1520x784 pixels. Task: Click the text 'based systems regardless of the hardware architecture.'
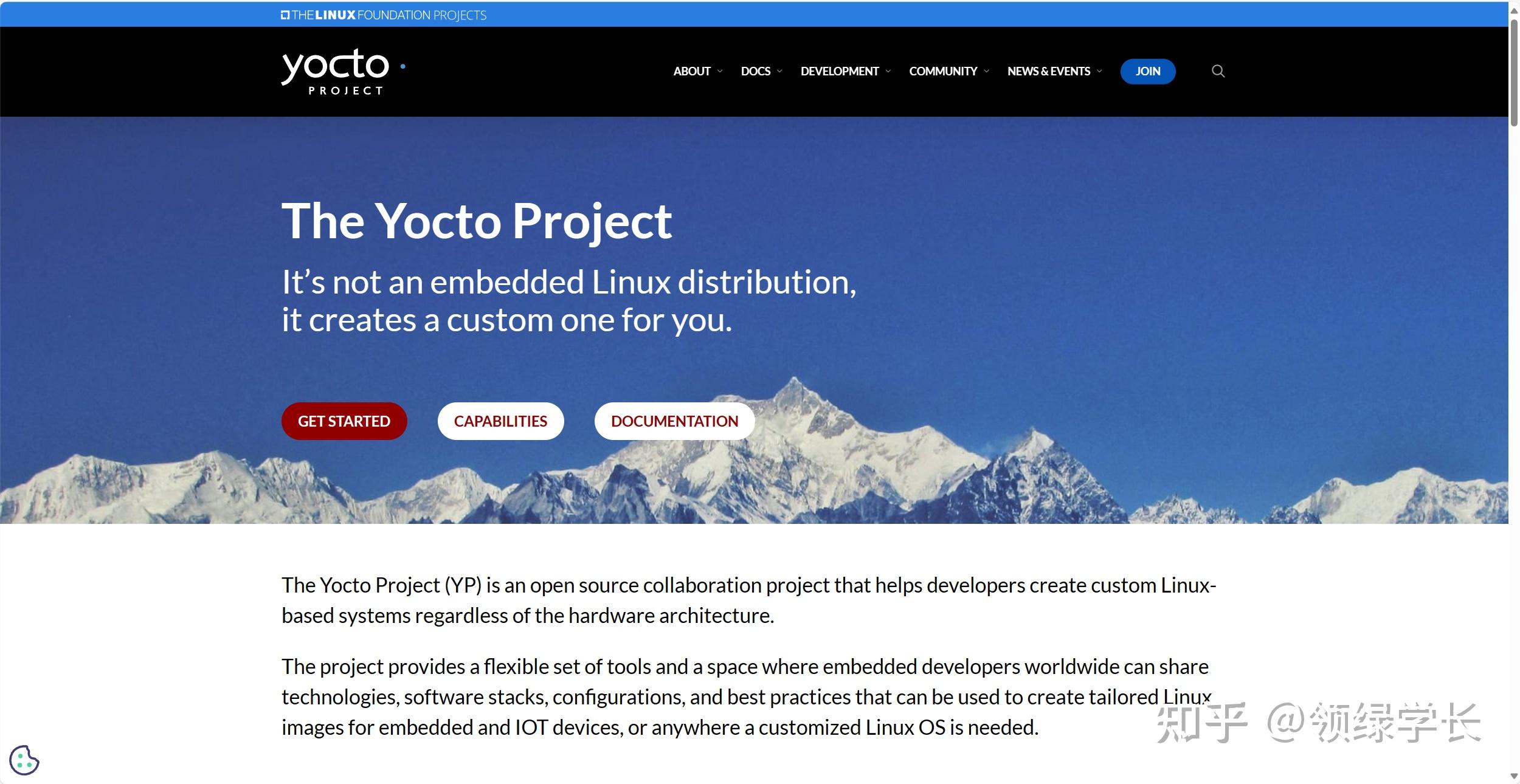click(528, 616)
